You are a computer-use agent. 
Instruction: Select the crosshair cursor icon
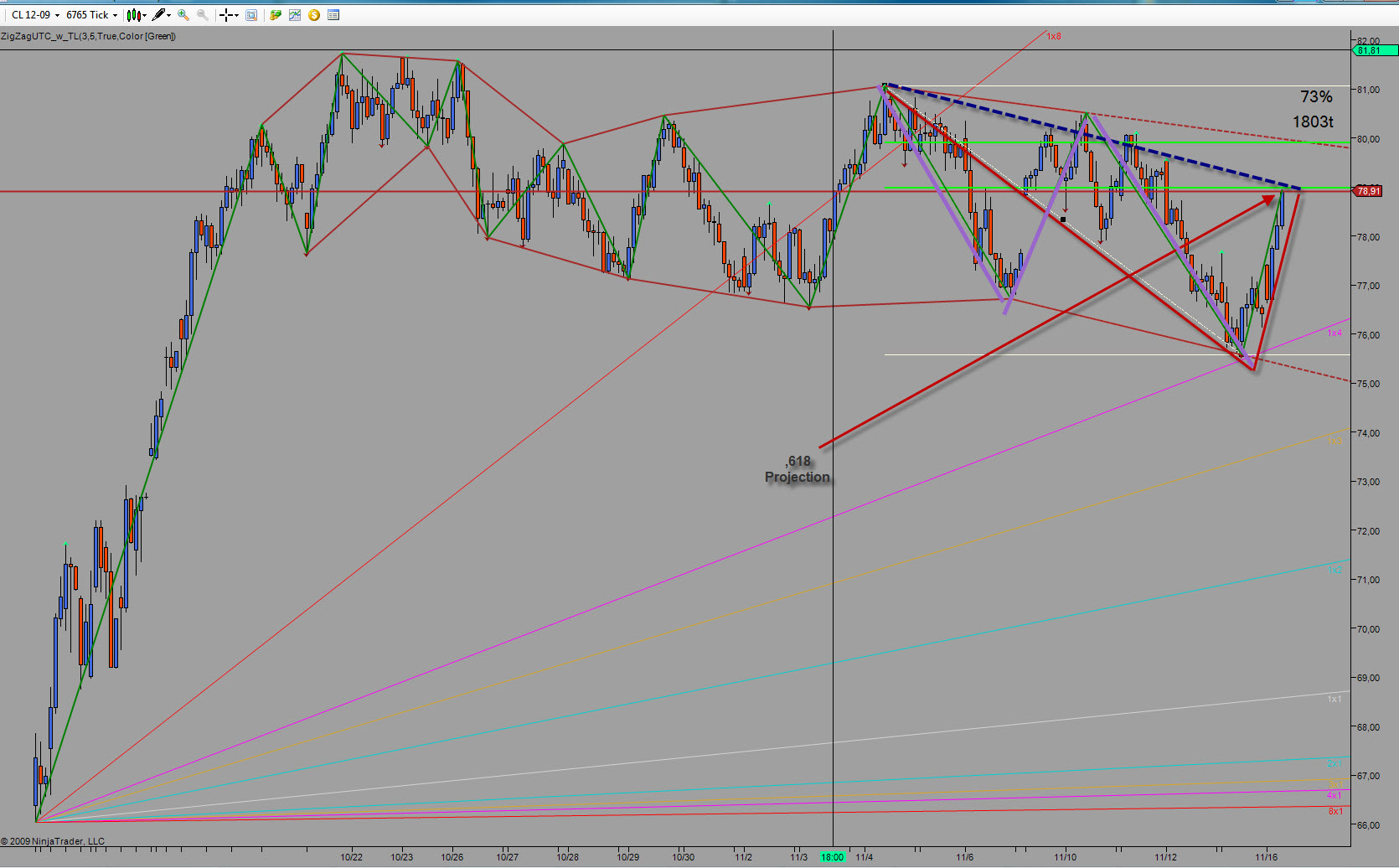(225, 15)
